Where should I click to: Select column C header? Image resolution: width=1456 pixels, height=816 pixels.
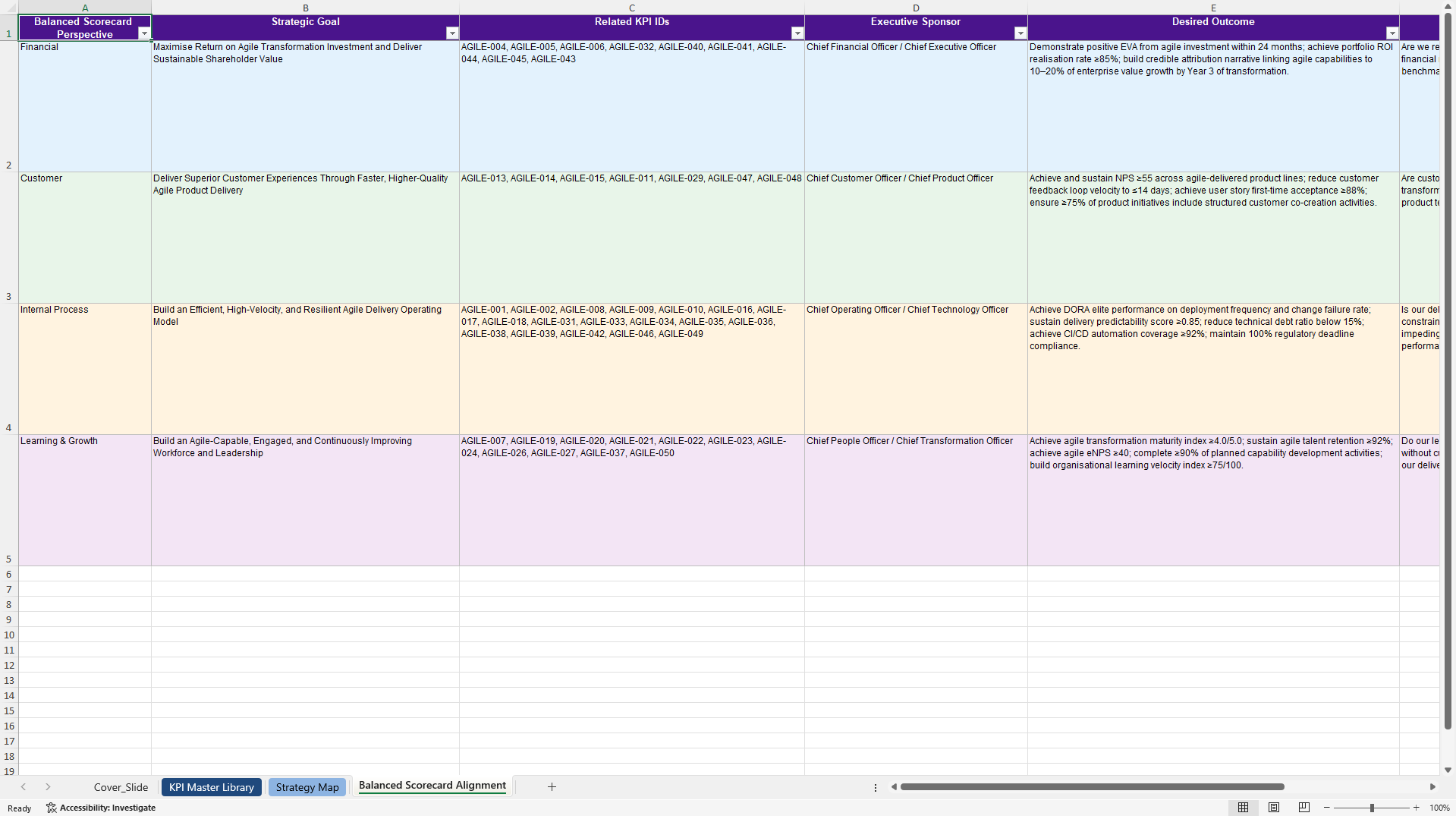(x=632, y=8)
